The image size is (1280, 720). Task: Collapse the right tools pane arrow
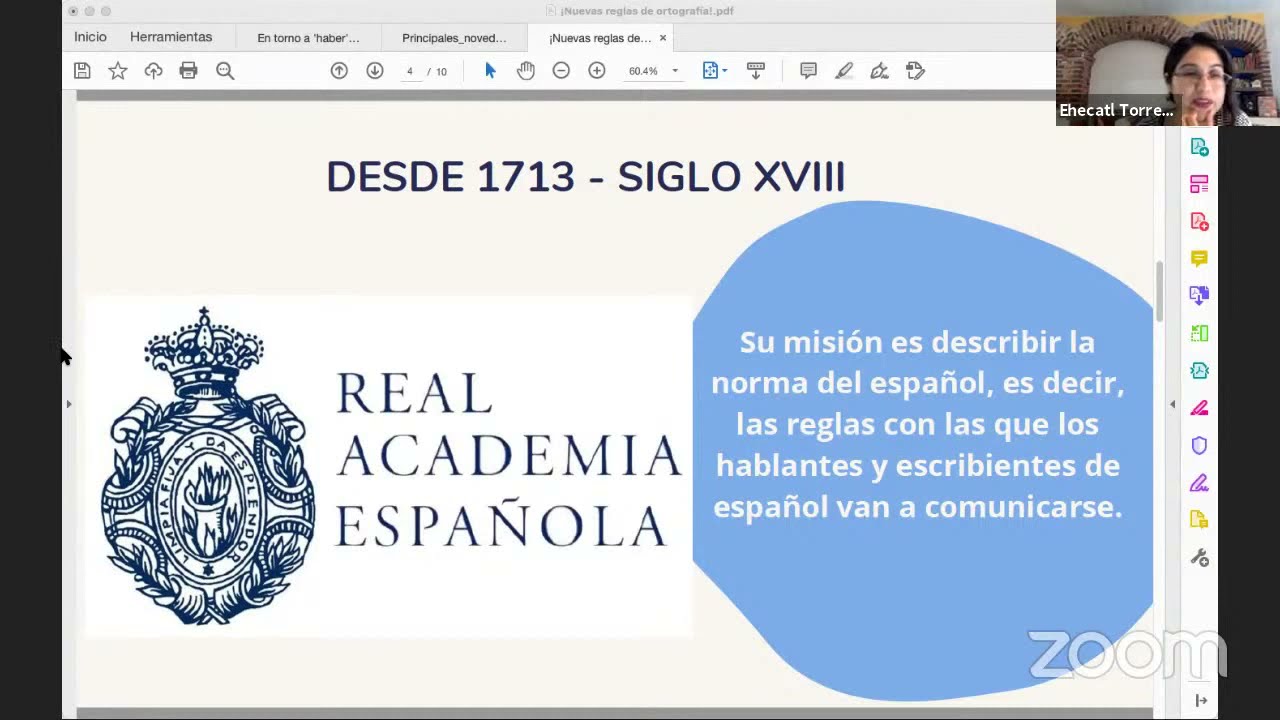[1172, 404]
